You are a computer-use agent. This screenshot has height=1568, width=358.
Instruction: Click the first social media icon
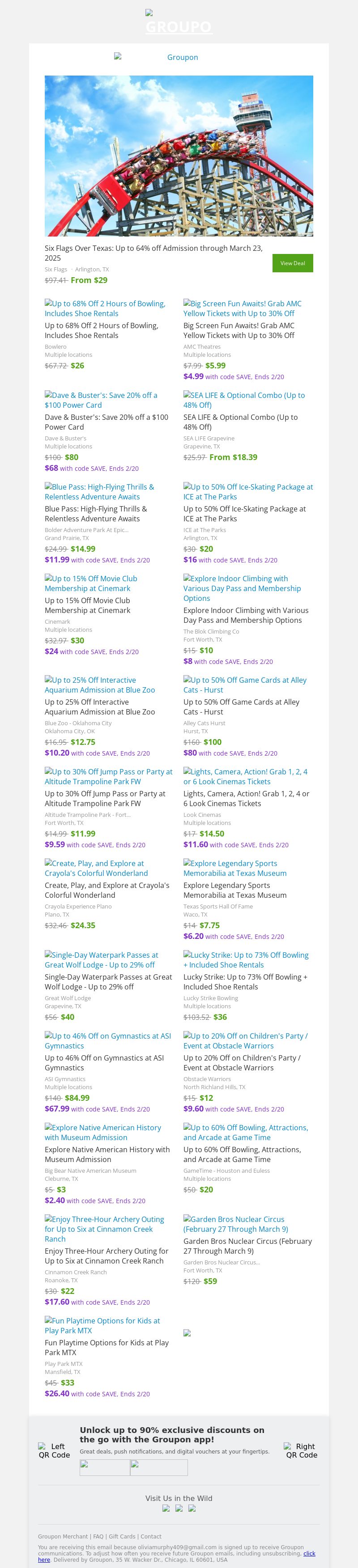(166, 1509)
